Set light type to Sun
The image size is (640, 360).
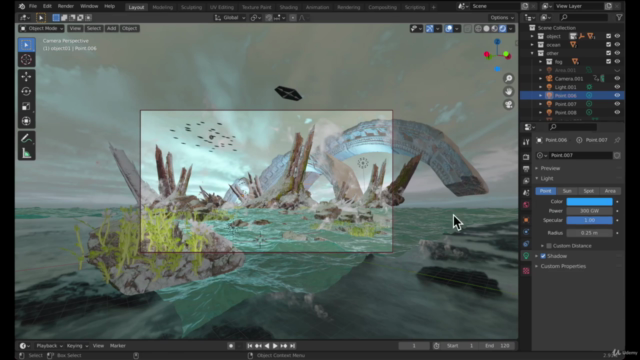pos(567,191)
